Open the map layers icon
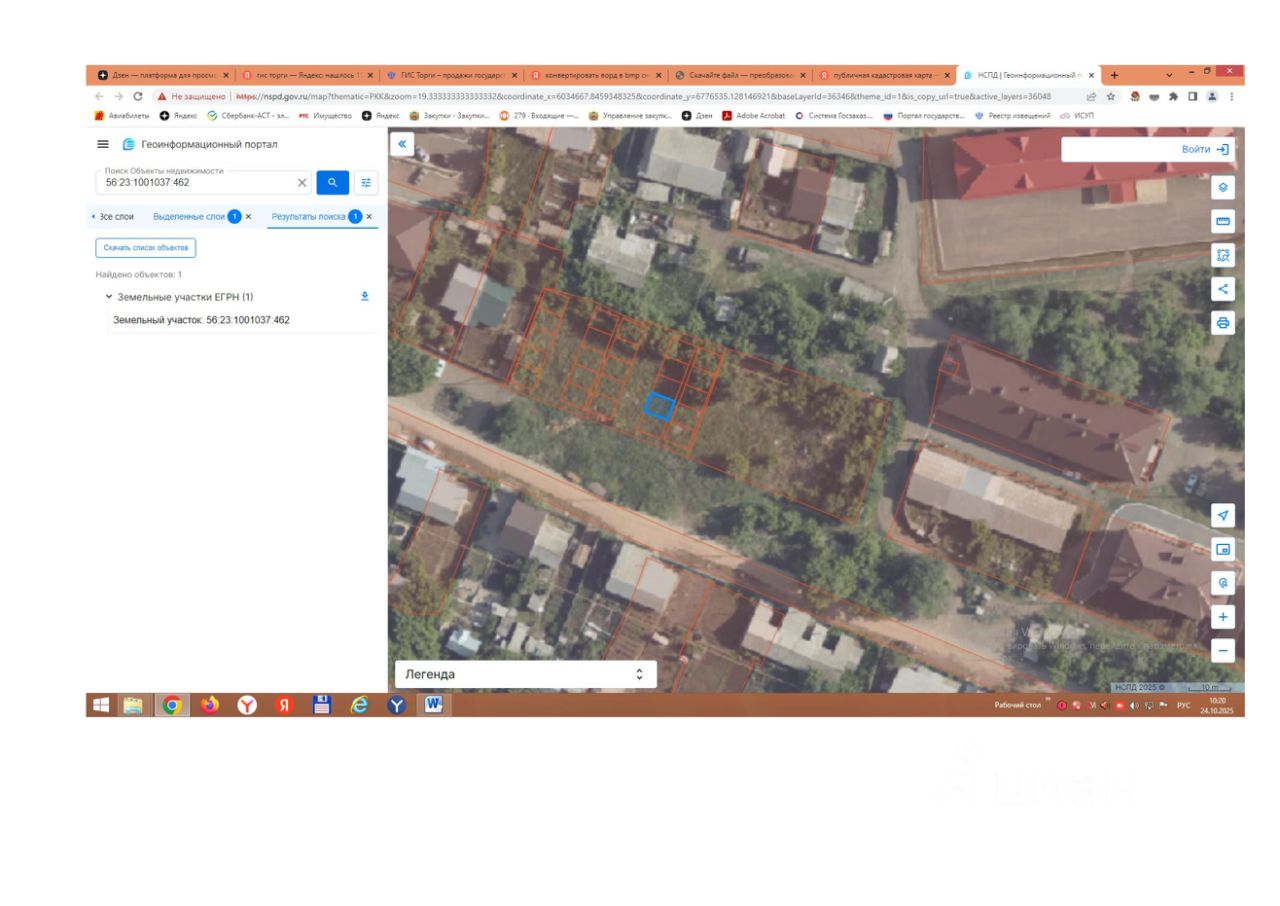 [x=1222, y=187]
